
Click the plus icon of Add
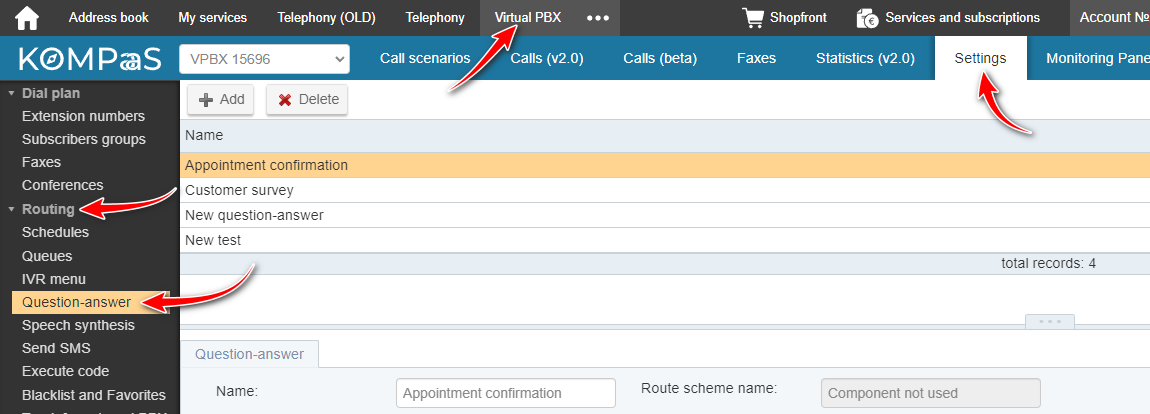click(207, 100)
